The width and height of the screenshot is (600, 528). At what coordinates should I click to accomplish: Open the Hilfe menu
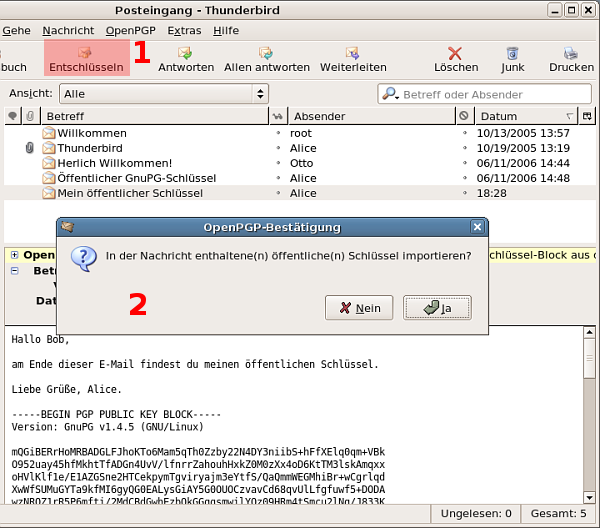pos(226,30)
